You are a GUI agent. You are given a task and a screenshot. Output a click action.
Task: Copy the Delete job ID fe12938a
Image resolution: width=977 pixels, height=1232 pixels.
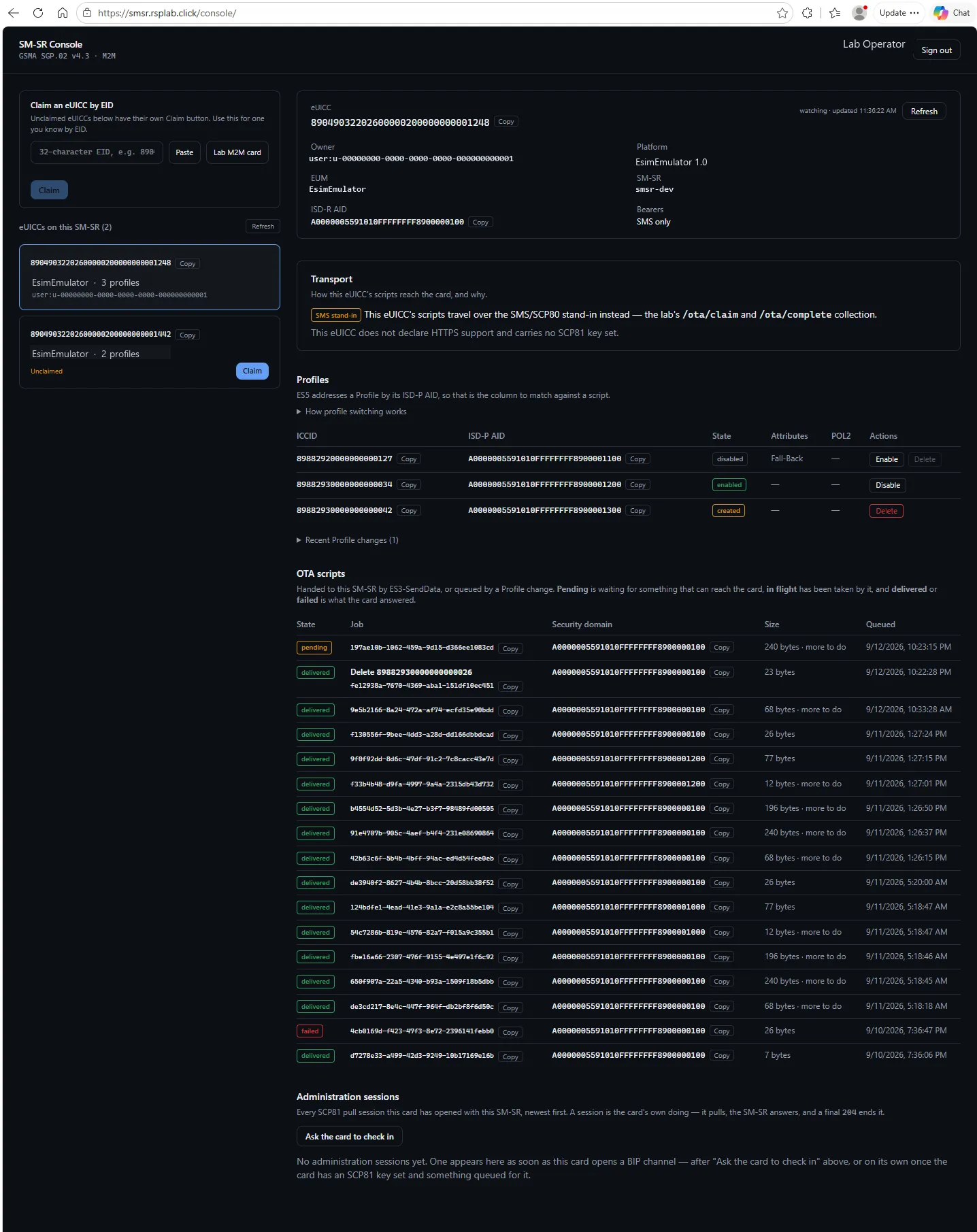pyautogui.click(x=510, y=687)
